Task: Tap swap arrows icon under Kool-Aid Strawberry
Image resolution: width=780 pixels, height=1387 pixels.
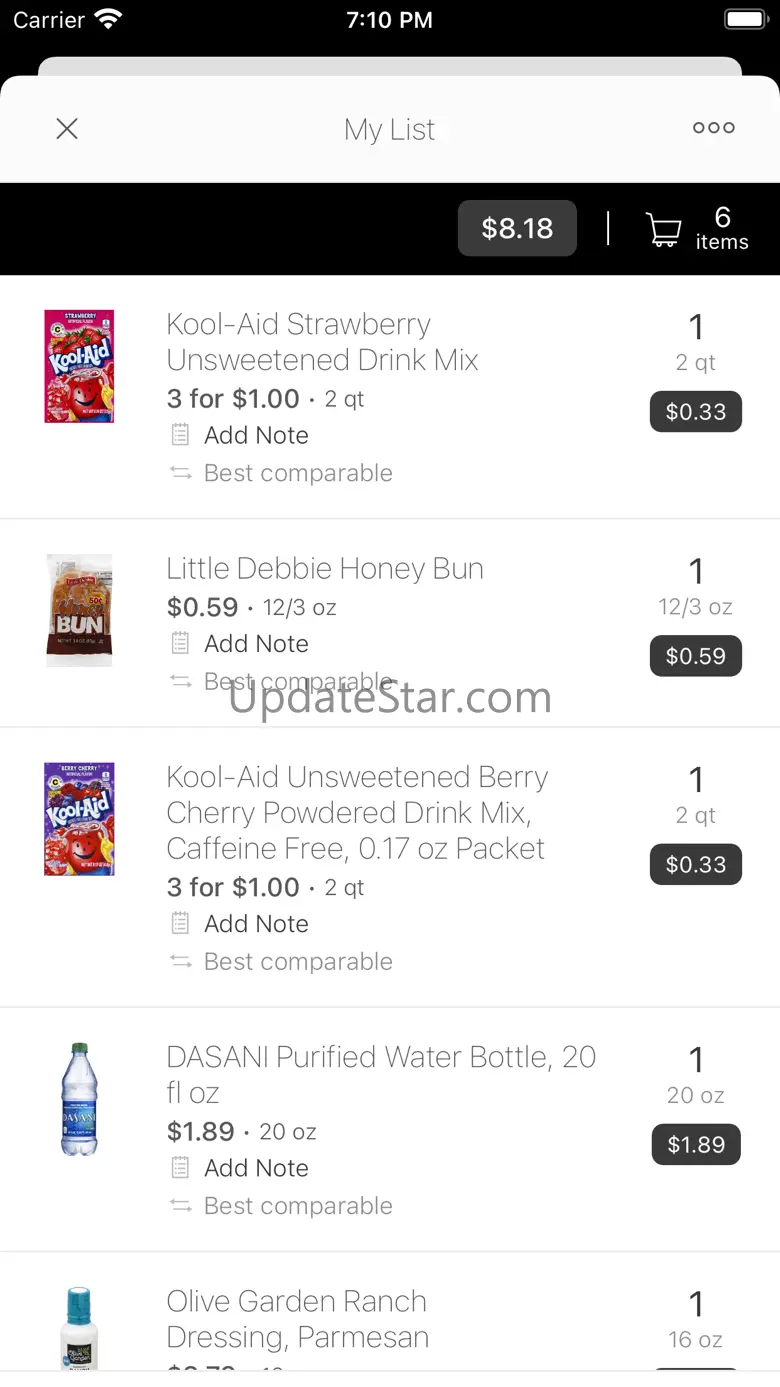Action: click(x=180, y=473)
